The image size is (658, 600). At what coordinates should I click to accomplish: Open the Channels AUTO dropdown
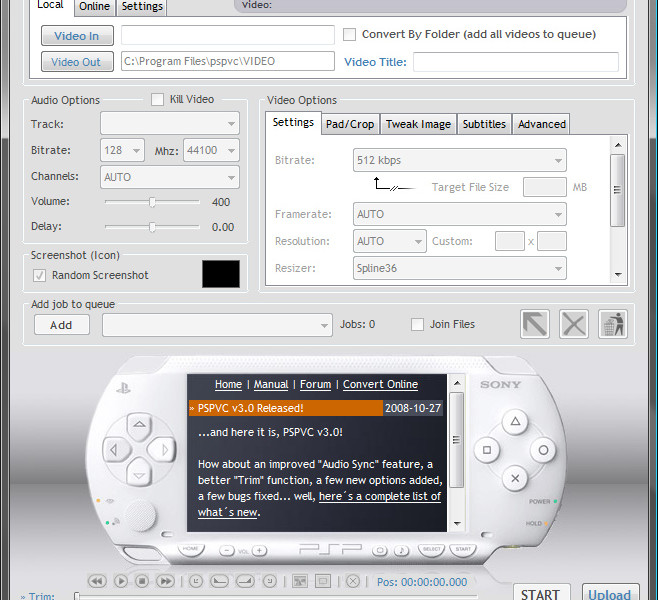(x=170, y=177)
